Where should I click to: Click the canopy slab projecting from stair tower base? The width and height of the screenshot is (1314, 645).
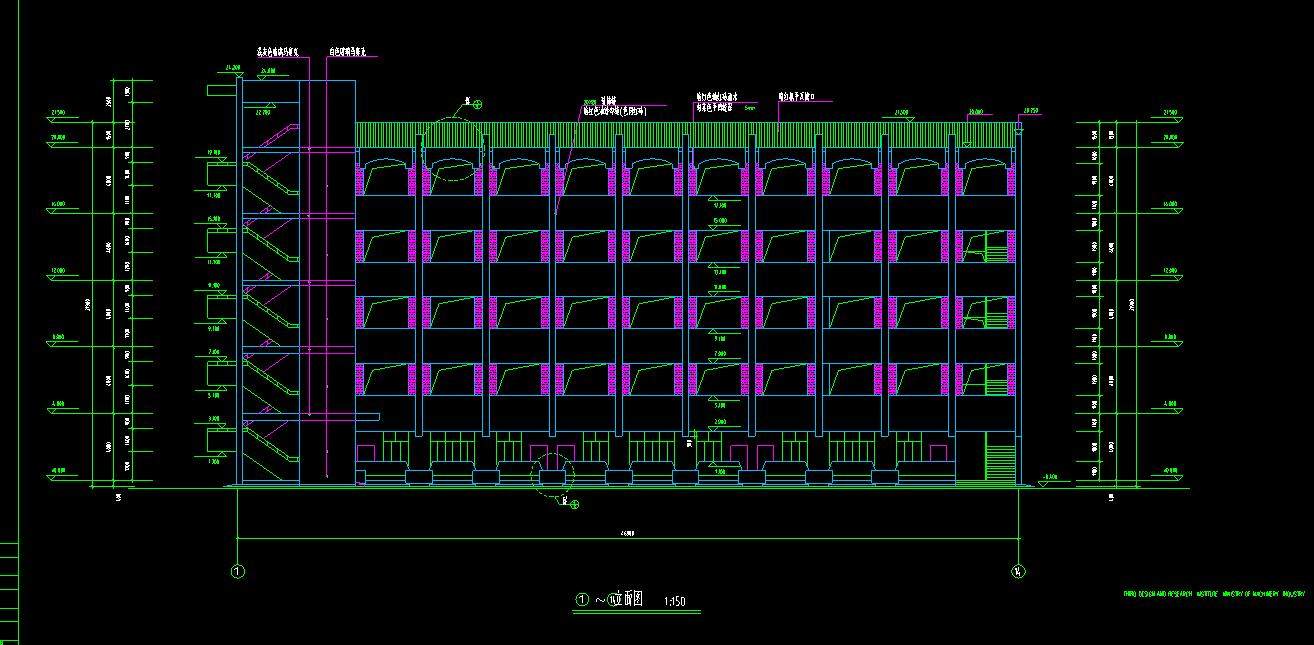pos(367,416)
